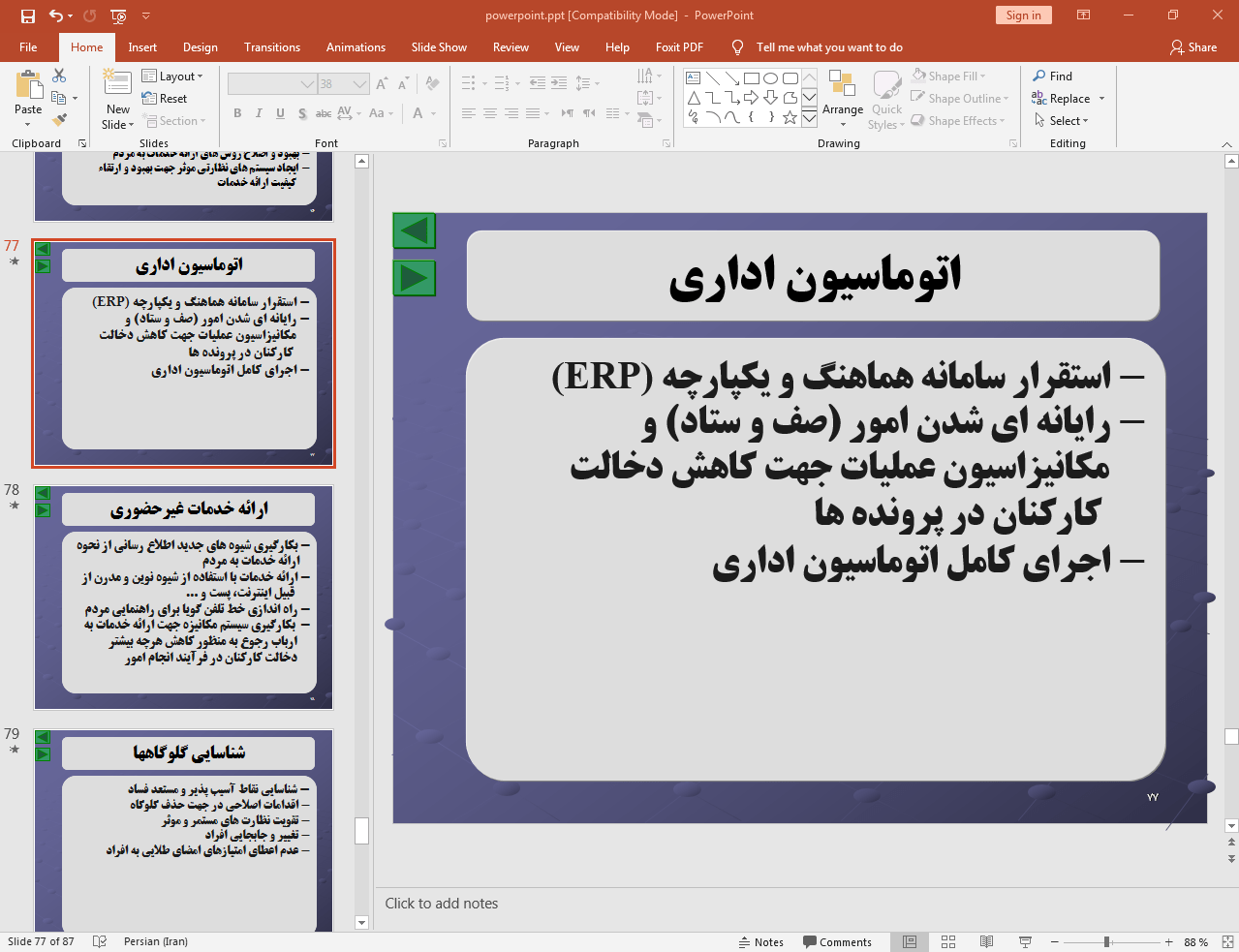
Task: Click the forward arrow action button on slide
Action: tap(415, 278)
